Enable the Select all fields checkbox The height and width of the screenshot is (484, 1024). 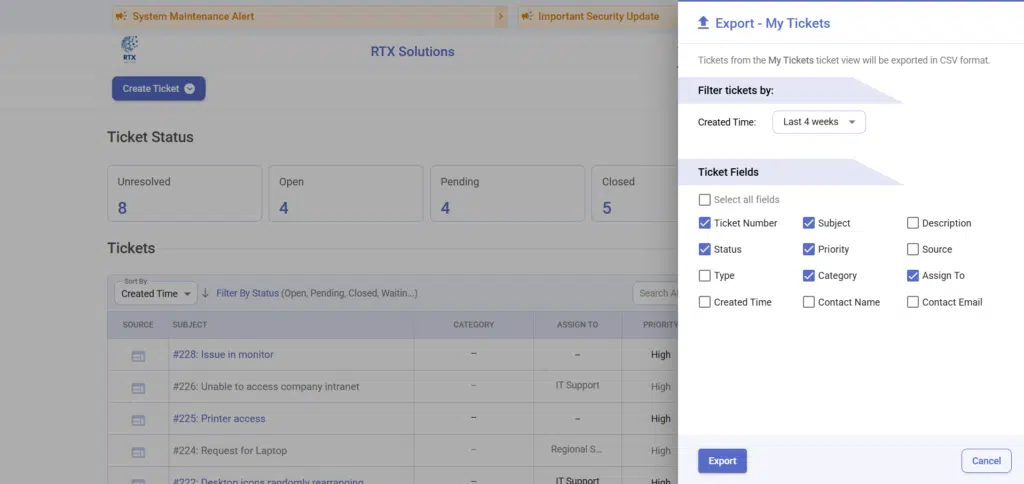(x=705, y=200)
